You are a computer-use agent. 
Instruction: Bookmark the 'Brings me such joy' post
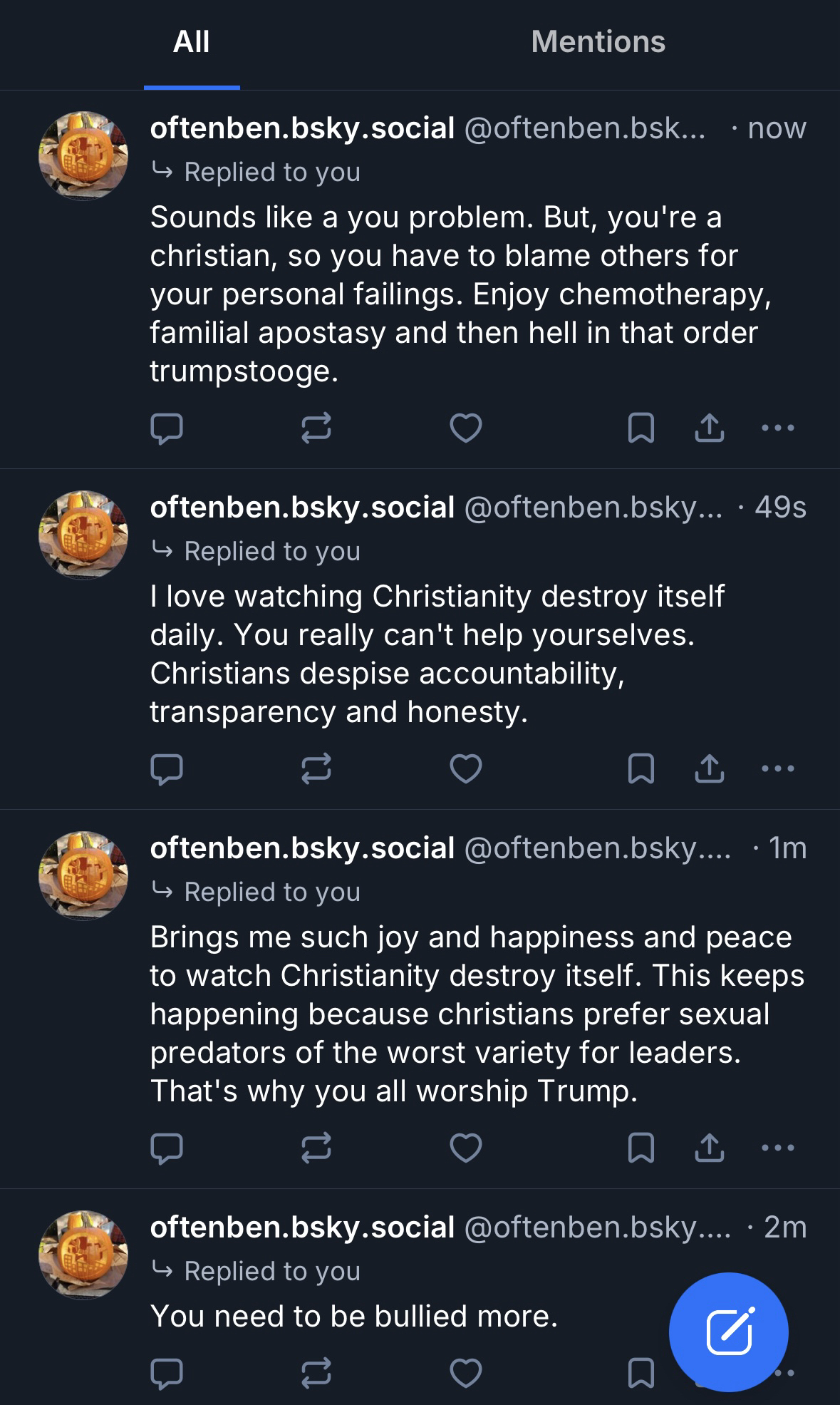tap(641, 1148)
